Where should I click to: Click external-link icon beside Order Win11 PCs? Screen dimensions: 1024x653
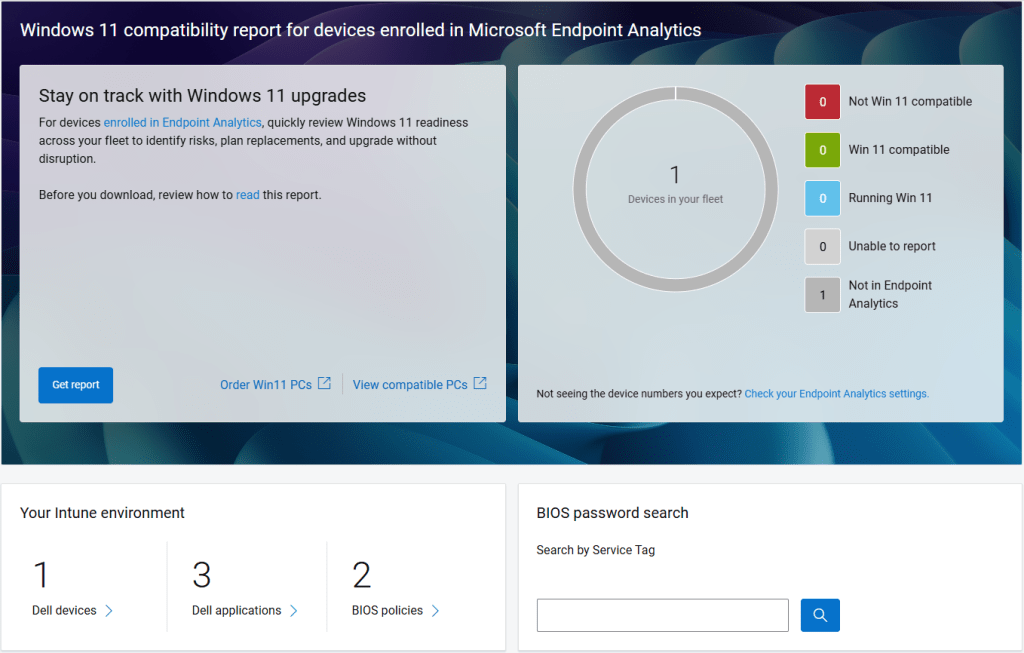coord(324,384)
